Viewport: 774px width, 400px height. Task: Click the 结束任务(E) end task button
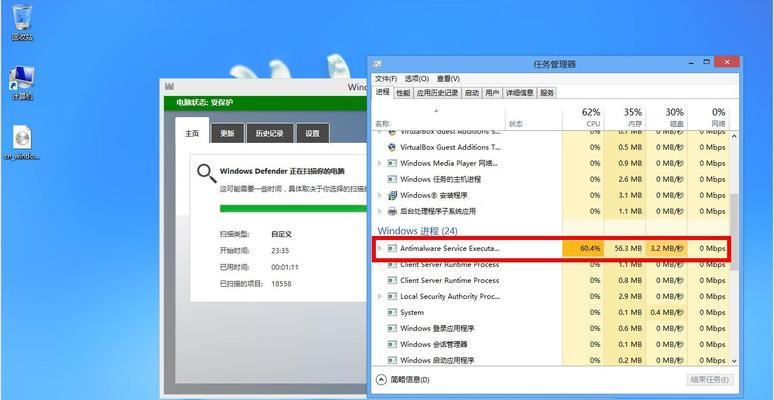pyautogui.click(x=710, y=380)
